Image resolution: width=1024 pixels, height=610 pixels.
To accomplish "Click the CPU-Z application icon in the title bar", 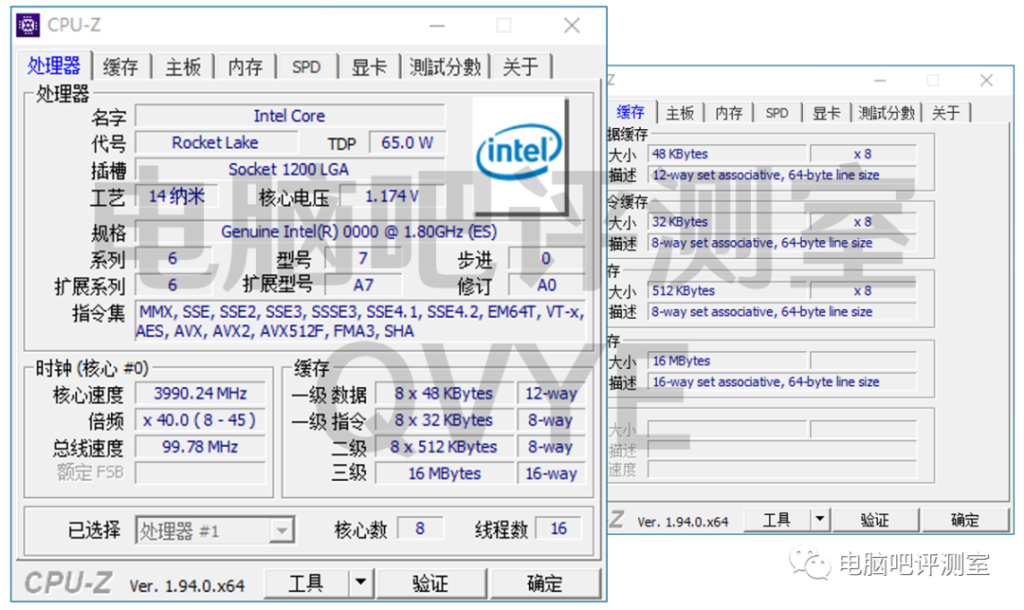I will pos(27,24).
